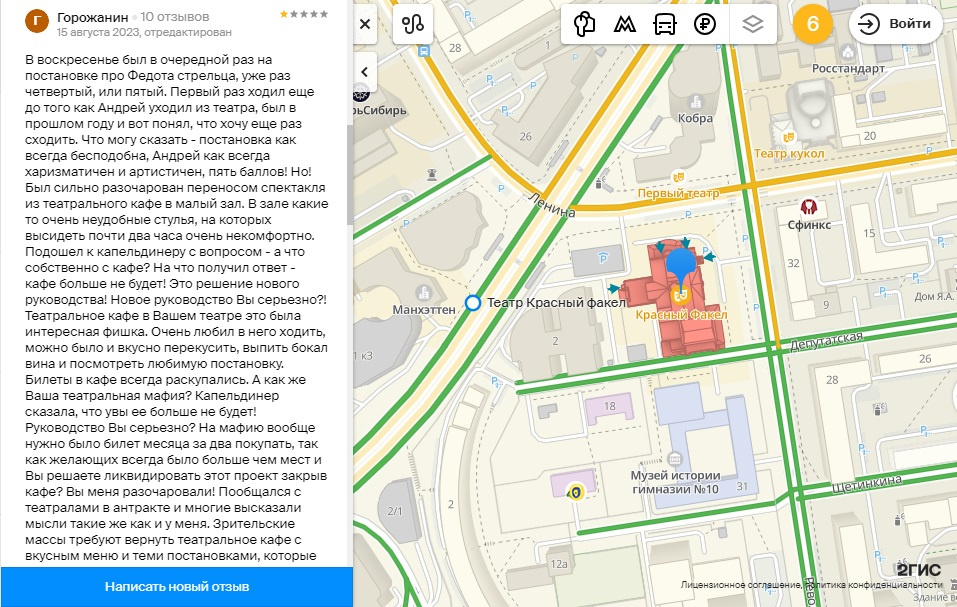Open Политика конфиденциальности link
This screenshot has height=607, width=957.
pos(874,584)
